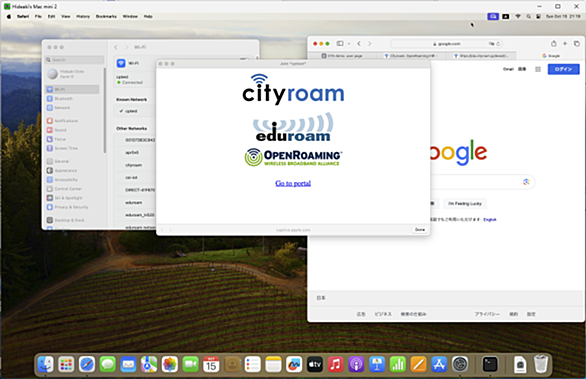Click the blue Google login button
This screenshot has width=586, height=379.
[564, 69]
